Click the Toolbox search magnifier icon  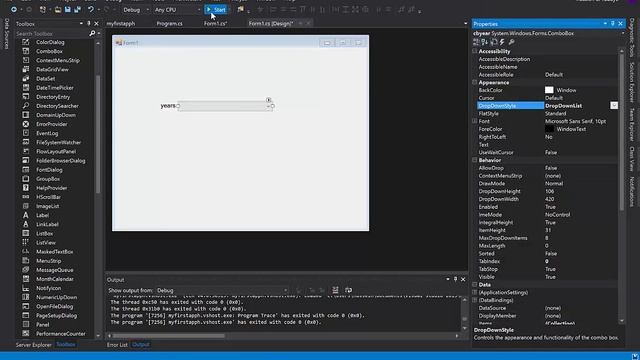[92, 33]
